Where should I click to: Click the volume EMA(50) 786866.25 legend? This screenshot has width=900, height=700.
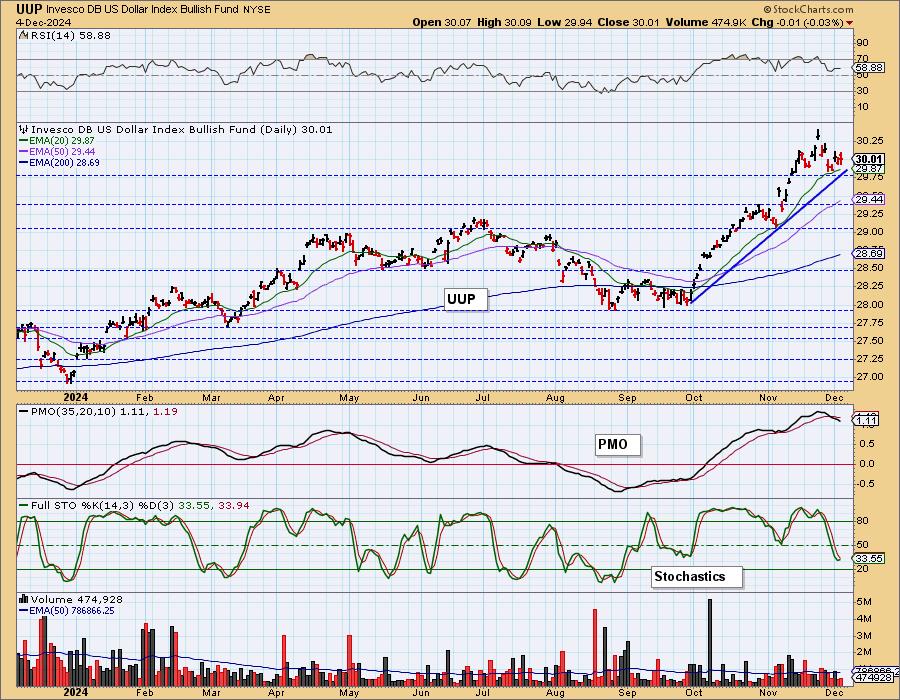(x=71, y=610)
